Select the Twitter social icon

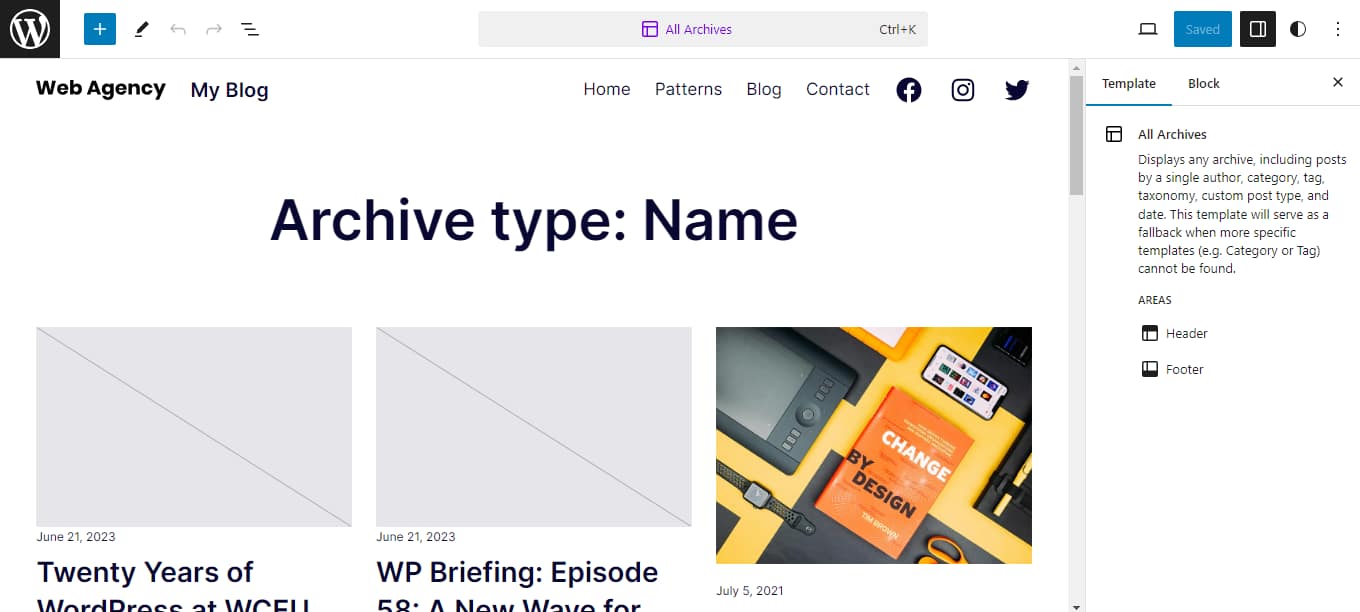[x=1016, y=89]
